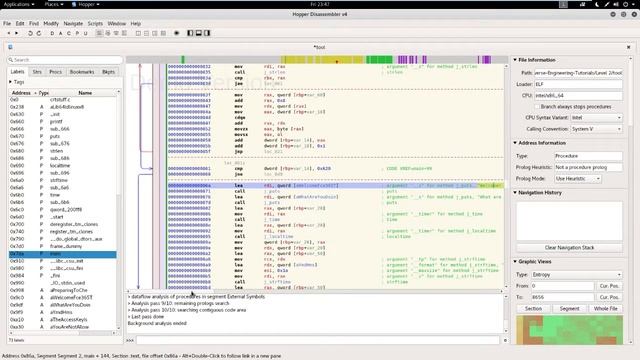
Task: Switch to the Bookmarks tab
Action: tap(82, 72)
